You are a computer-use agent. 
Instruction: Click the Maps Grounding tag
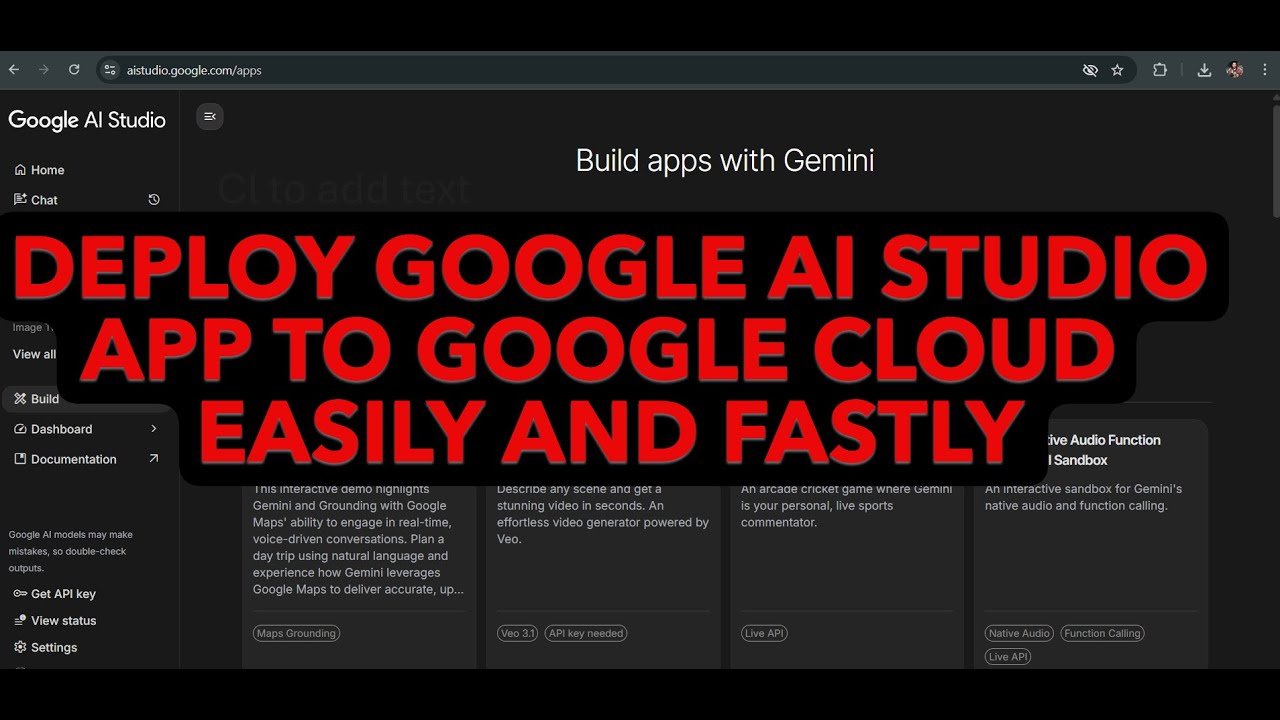click(296, 633)
